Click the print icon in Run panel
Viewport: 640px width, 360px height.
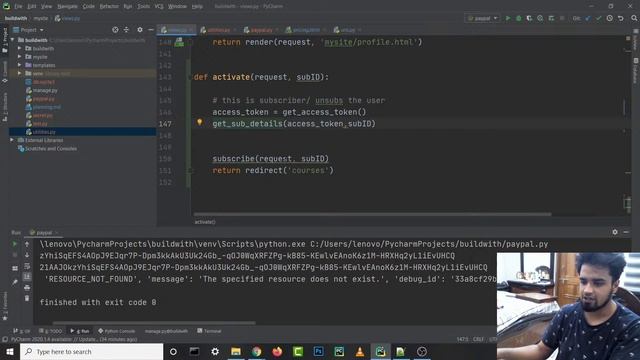[x=27, y=287]
